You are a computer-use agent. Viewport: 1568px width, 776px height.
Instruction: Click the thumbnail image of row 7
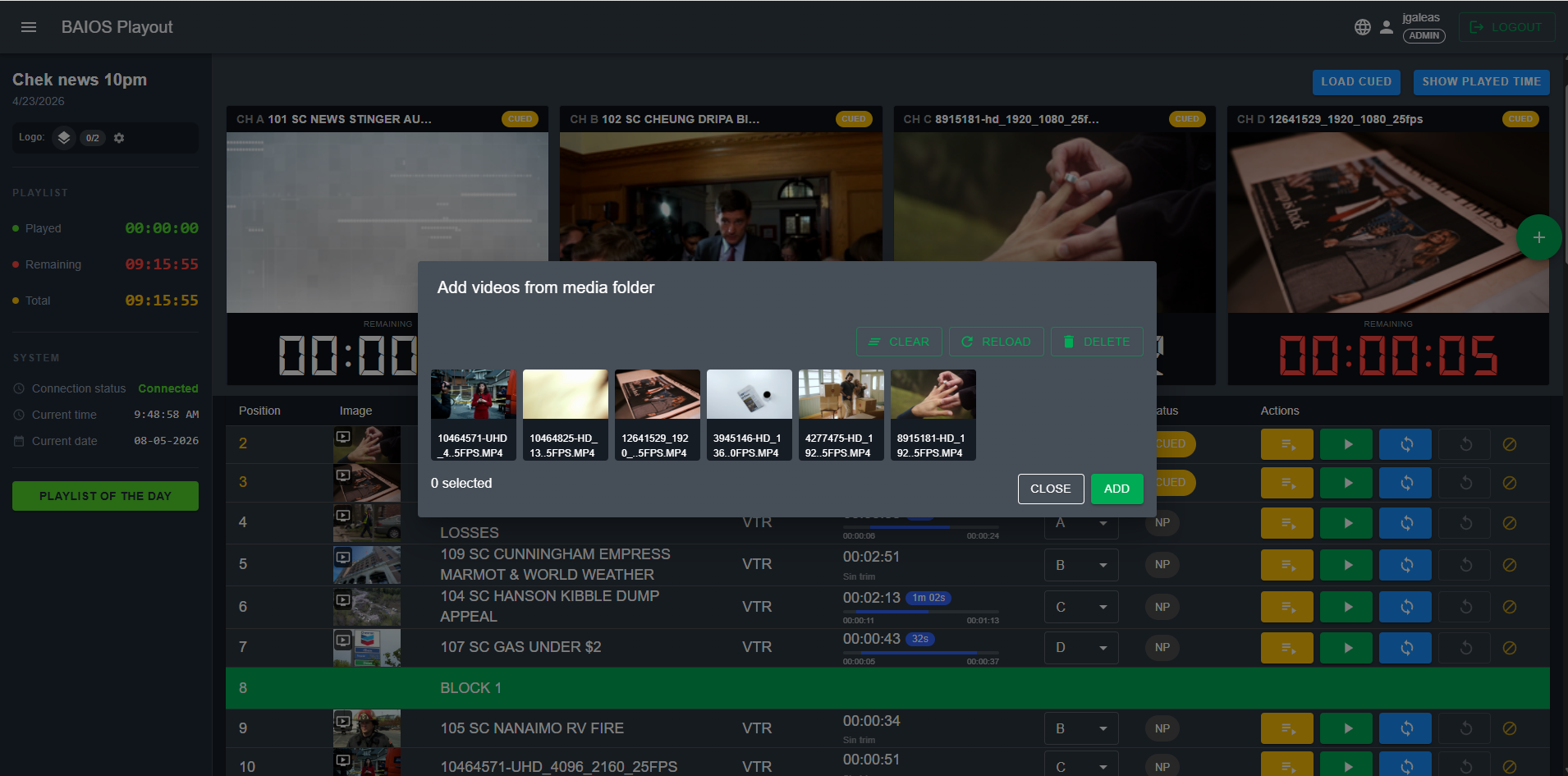[367, 647]
